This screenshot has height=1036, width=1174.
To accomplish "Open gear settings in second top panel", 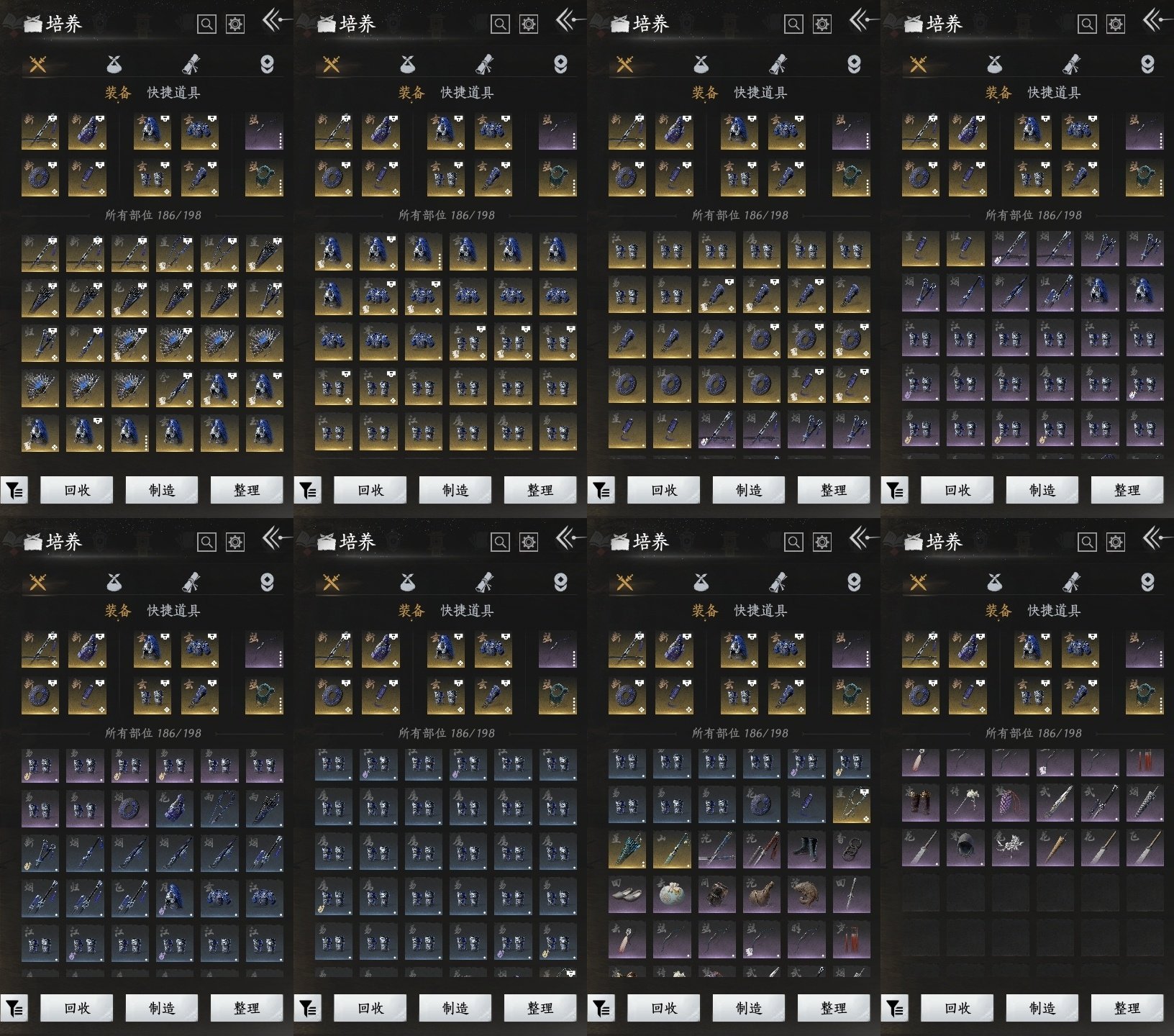I will [529, 24].
